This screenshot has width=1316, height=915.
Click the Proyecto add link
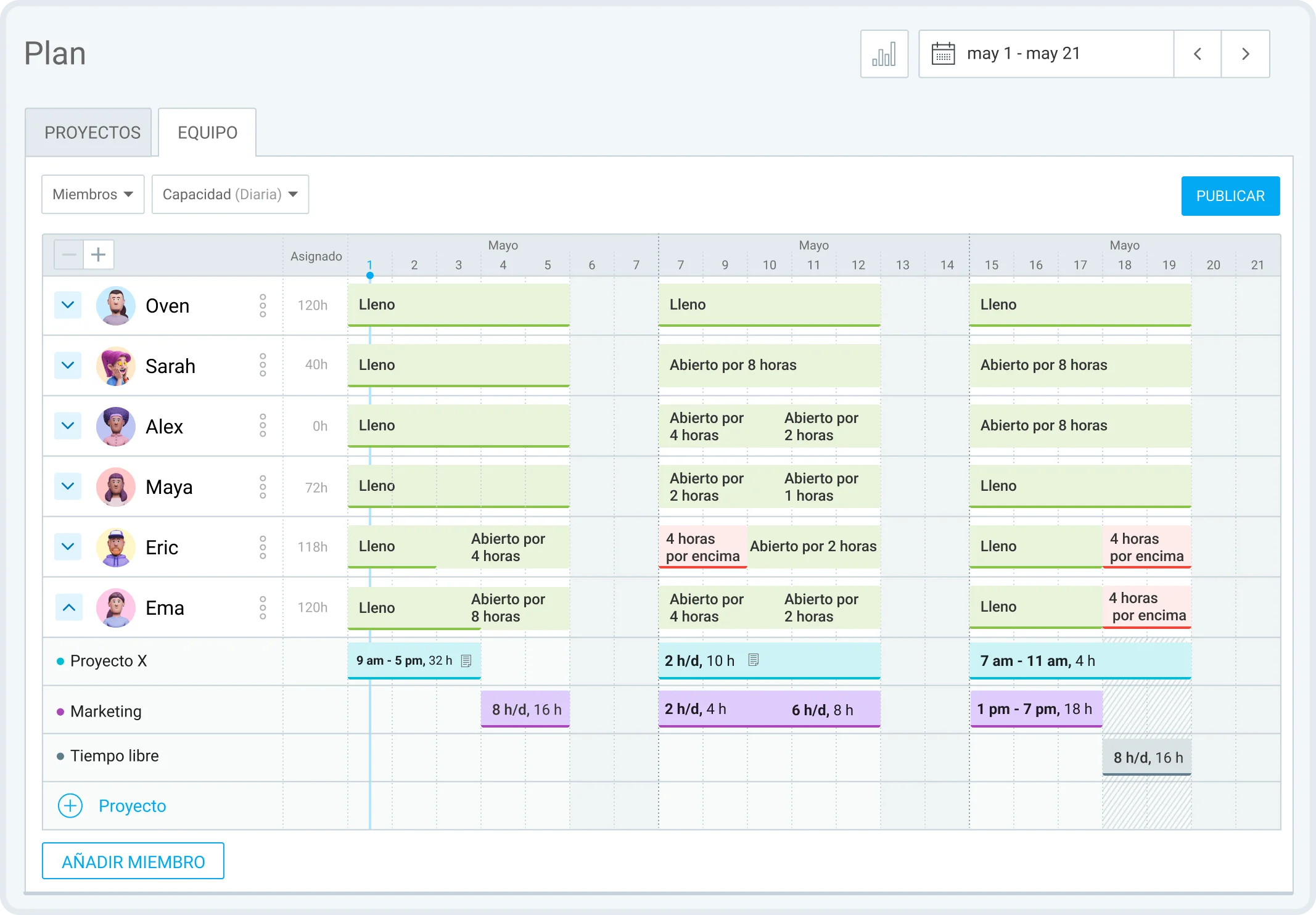(133, 806)
